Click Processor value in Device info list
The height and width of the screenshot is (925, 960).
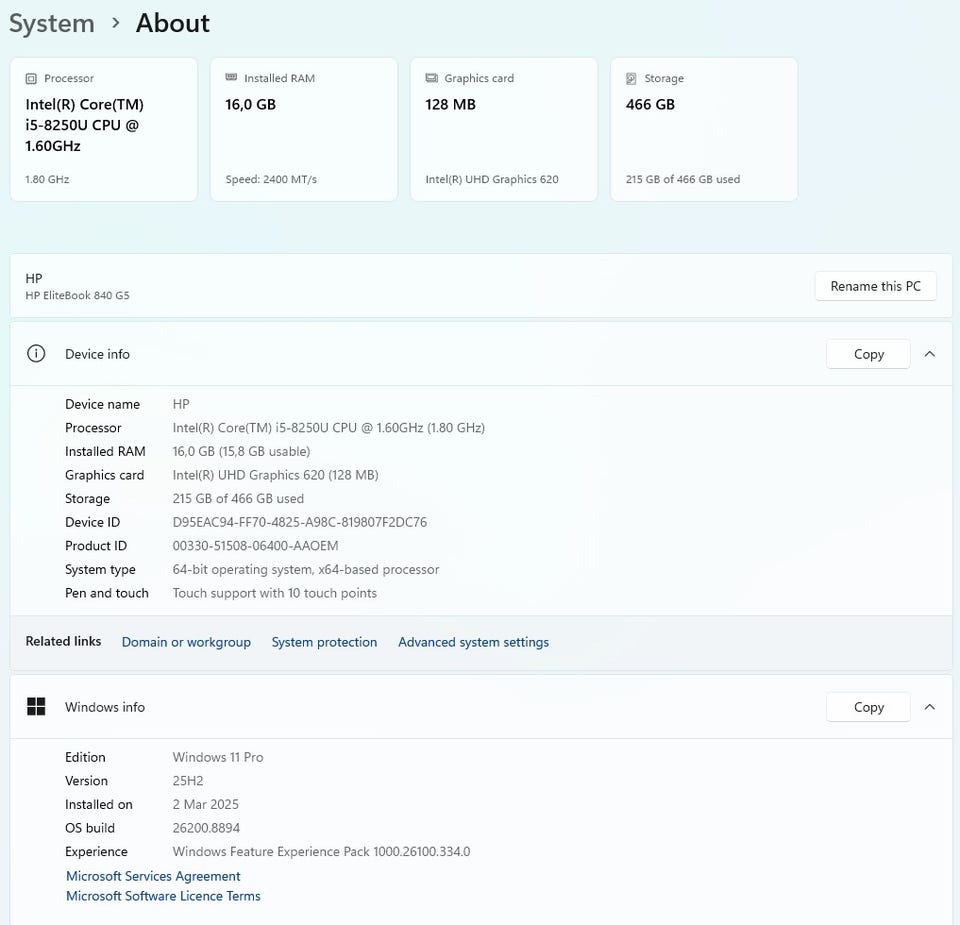pos(329,427)
